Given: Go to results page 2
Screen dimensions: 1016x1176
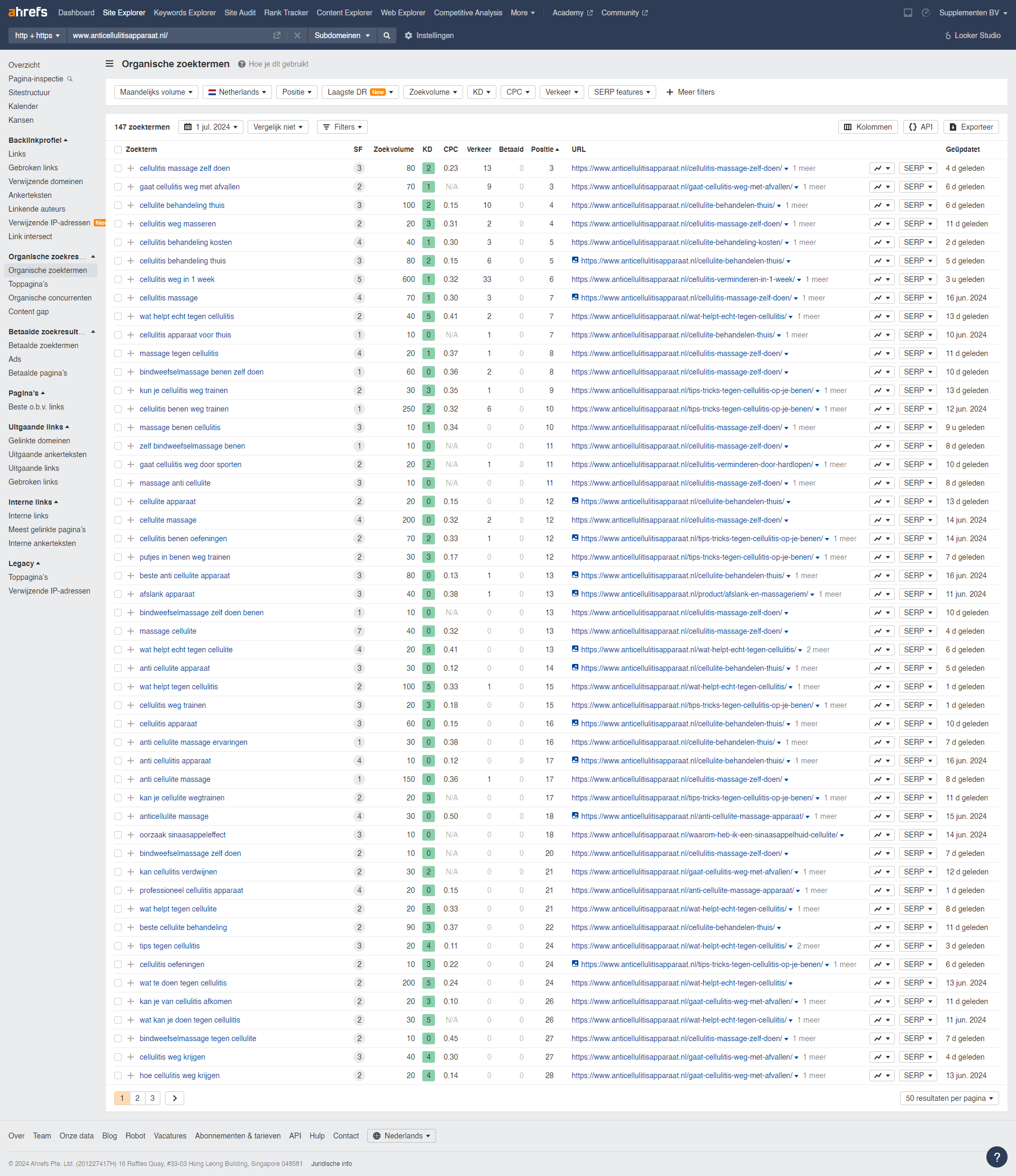Looking at the screenshot, I should point(138,1098).
